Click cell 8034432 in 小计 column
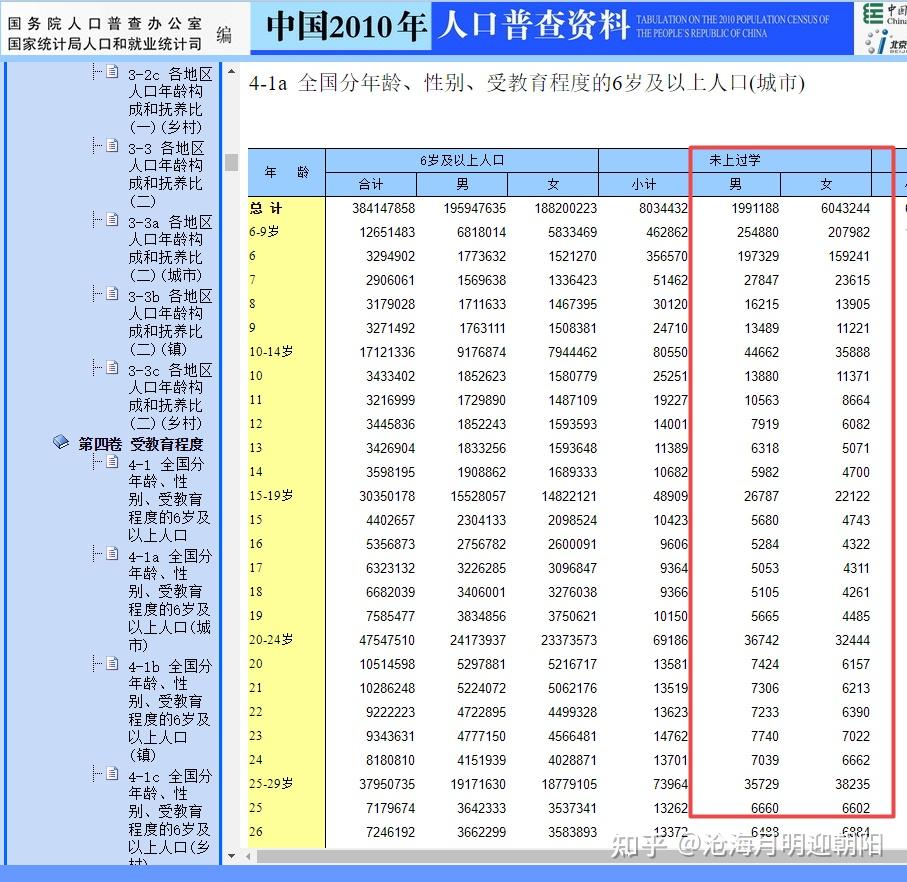Screen dimensions: 907x882 663,208
